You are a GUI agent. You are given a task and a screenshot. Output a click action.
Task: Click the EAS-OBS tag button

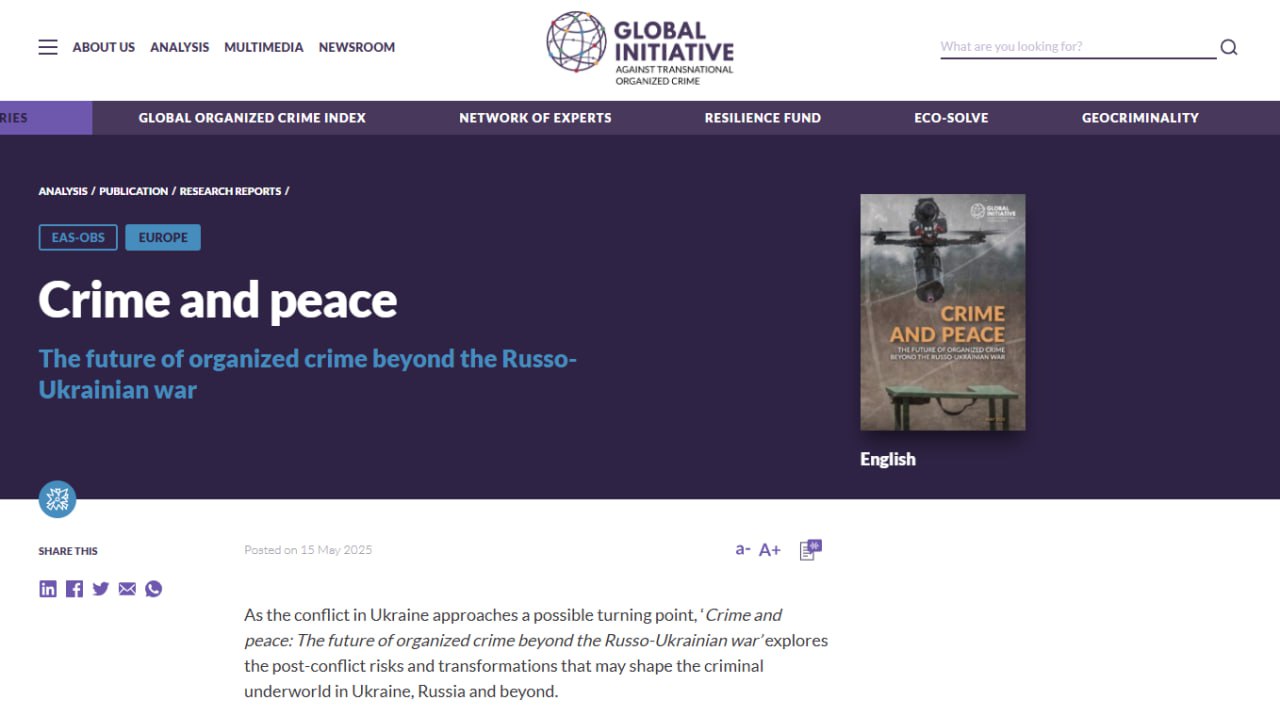click(78, 237)
